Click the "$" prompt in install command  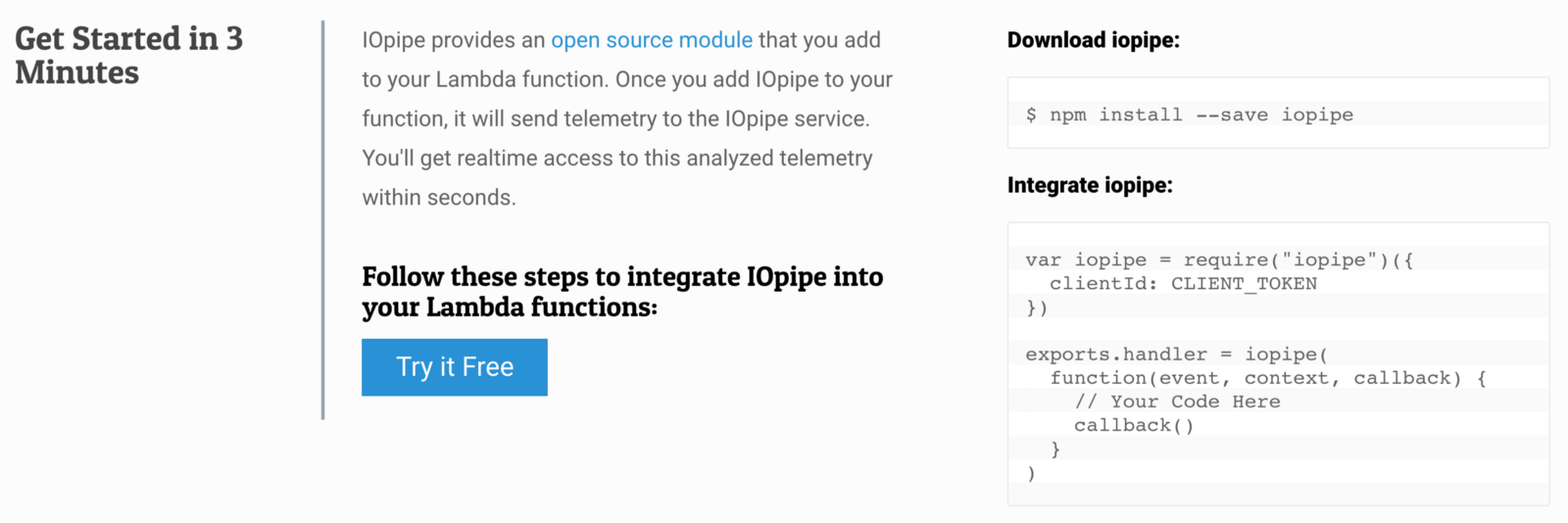tap(1031, 115)
